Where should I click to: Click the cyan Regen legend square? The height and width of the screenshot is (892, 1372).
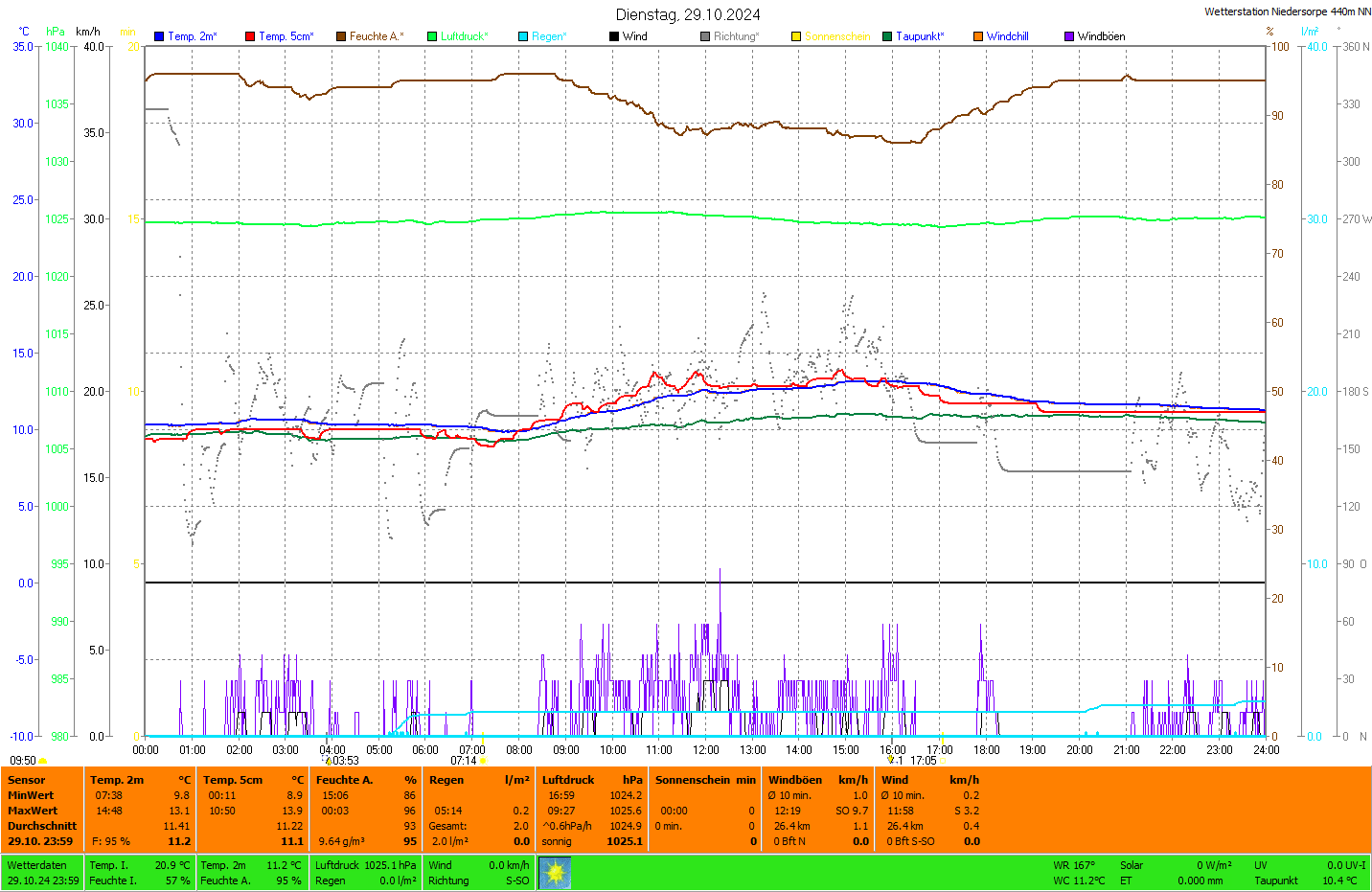[523, 36]
